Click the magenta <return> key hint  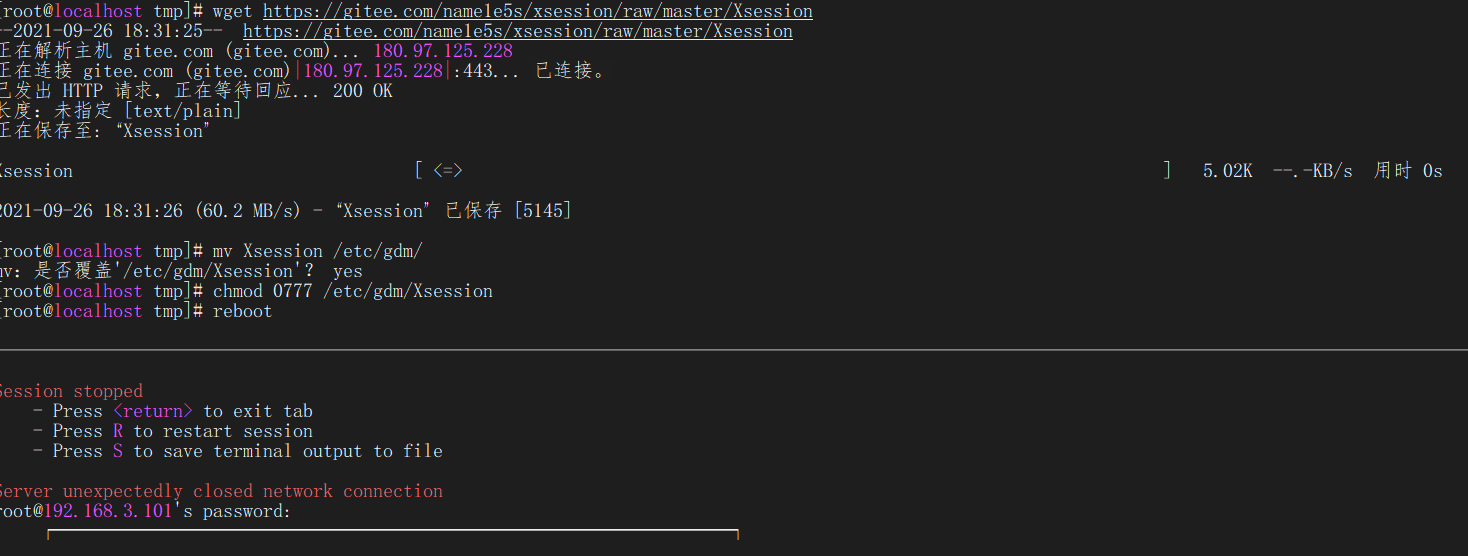click(x=152, y=411)
